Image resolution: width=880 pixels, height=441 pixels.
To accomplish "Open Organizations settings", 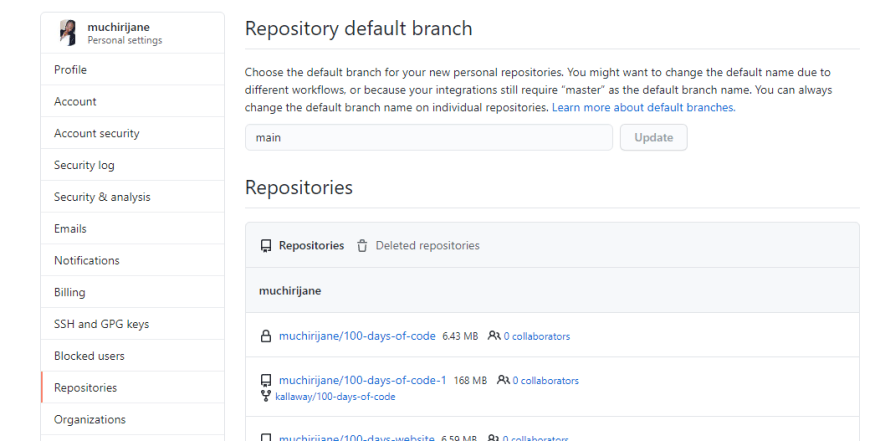I will pyautogui.click(x=132, y=420).
